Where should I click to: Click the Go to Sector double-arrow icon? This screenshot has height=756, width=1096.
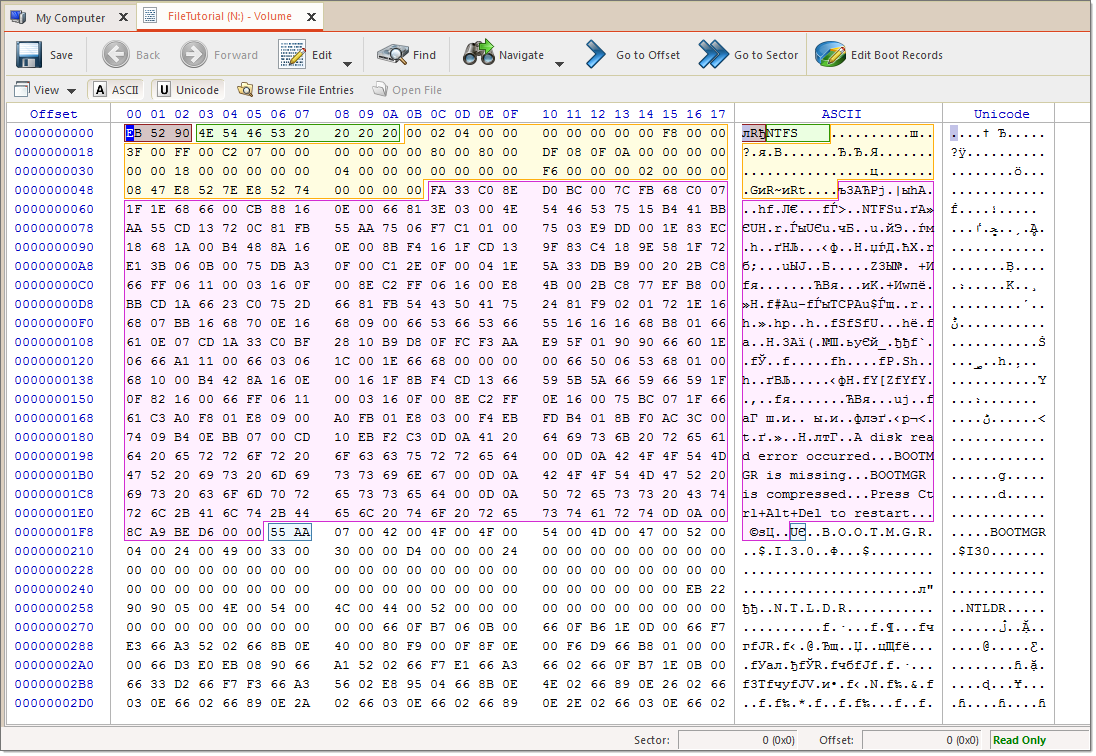[x=713, y=55]
